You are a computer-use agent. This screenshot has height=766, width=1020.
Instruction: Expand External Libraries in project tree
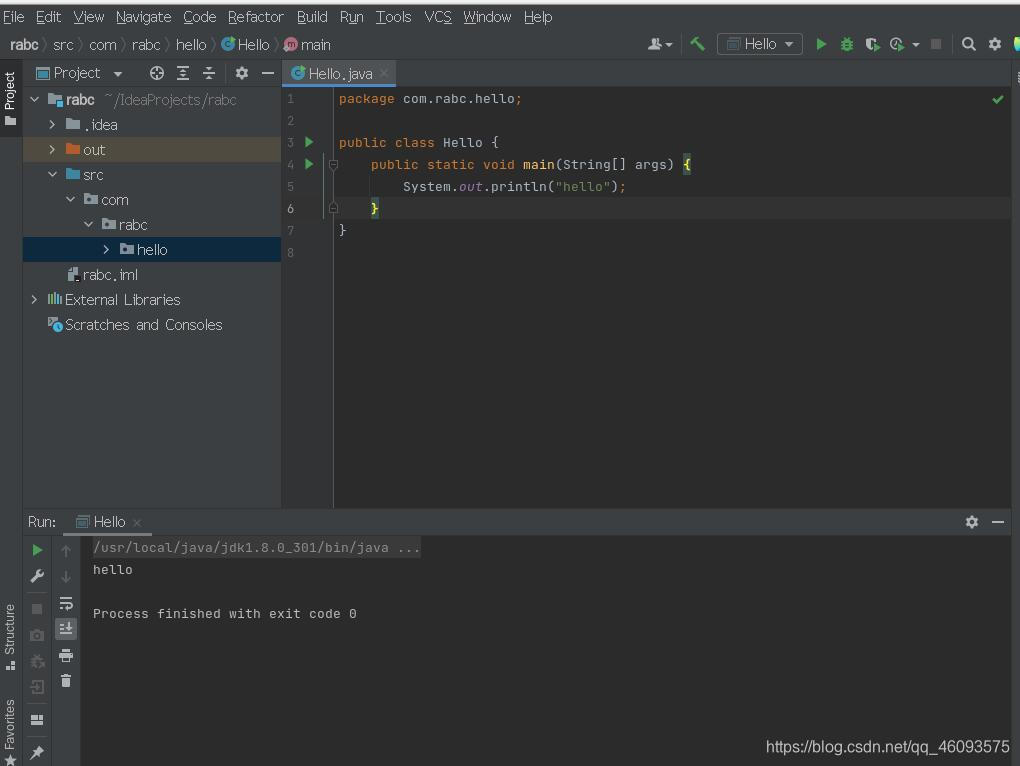[x=34, y=299]
